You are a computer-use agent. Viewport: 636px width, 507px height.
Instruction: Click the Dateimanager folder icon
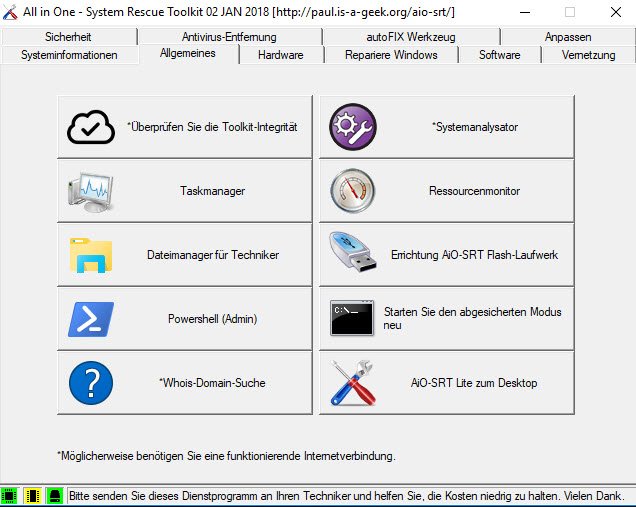[x=91, y=255]
